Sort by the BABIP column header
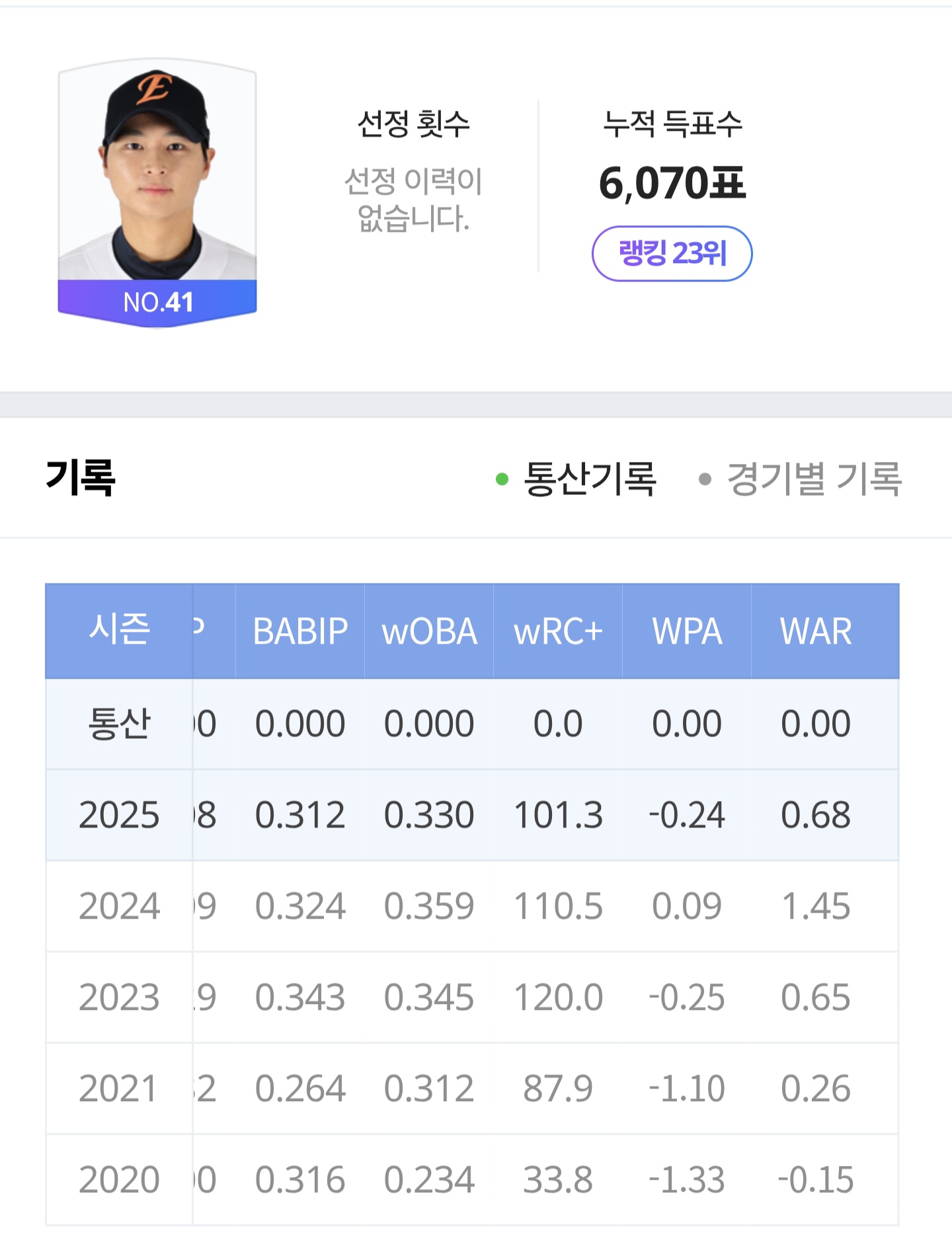This screenshot has width=952, height=1236. pyautogui.click(x=300, y=631)
